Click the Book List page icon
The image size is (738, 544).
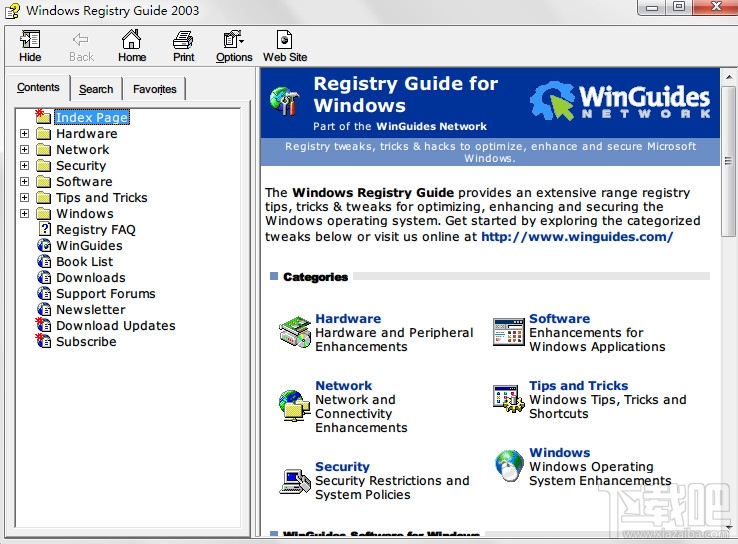(44, 261)
